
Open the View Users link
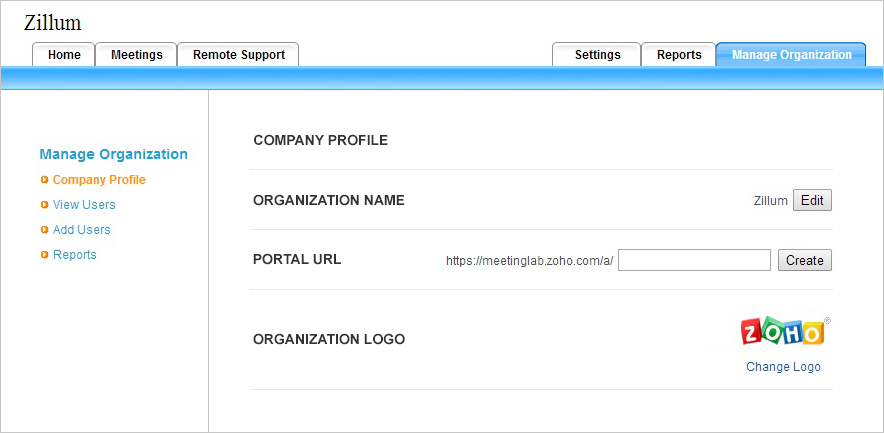pos(84,205)
